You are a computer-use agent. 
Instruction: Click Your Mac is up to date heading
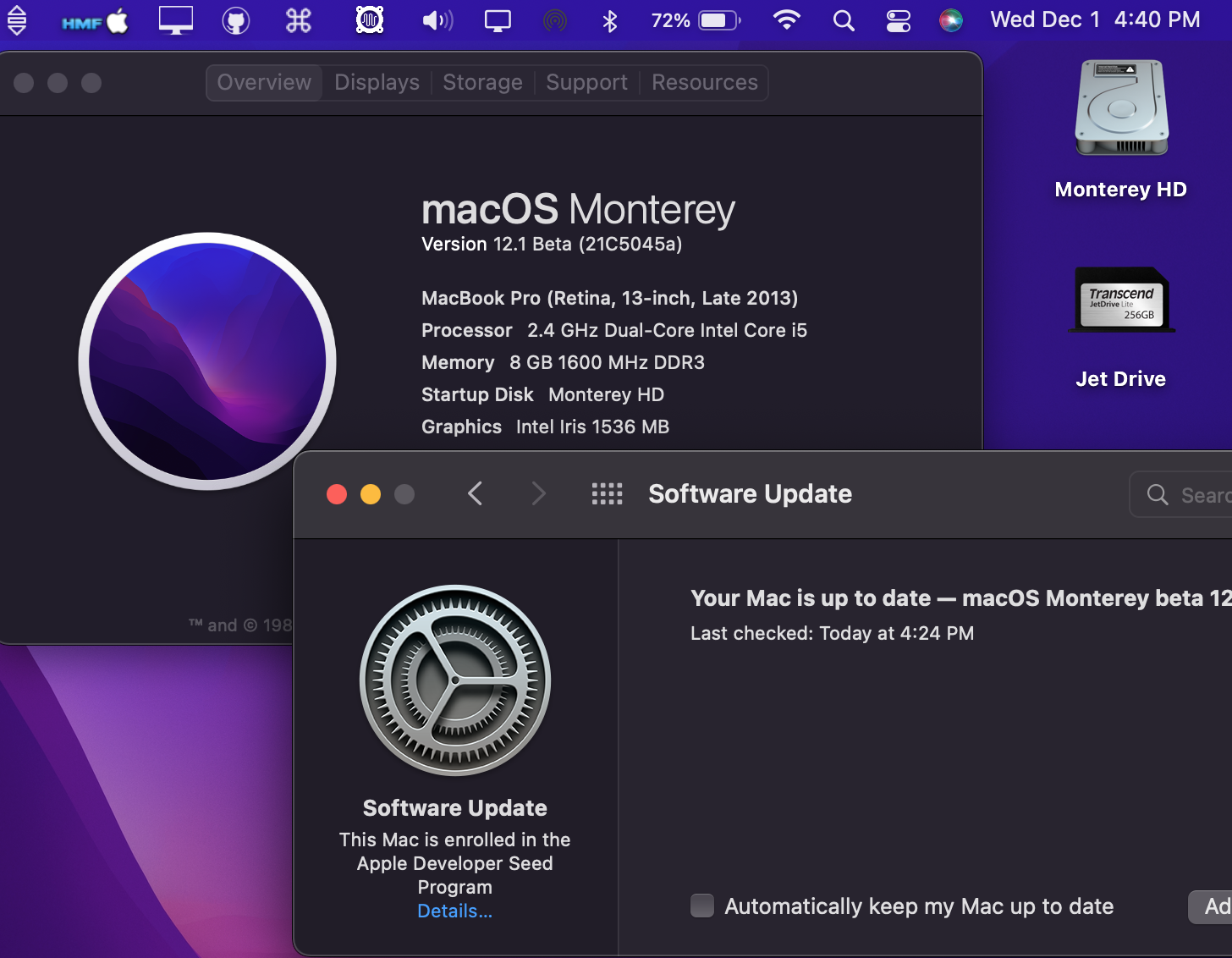(961, 598)
